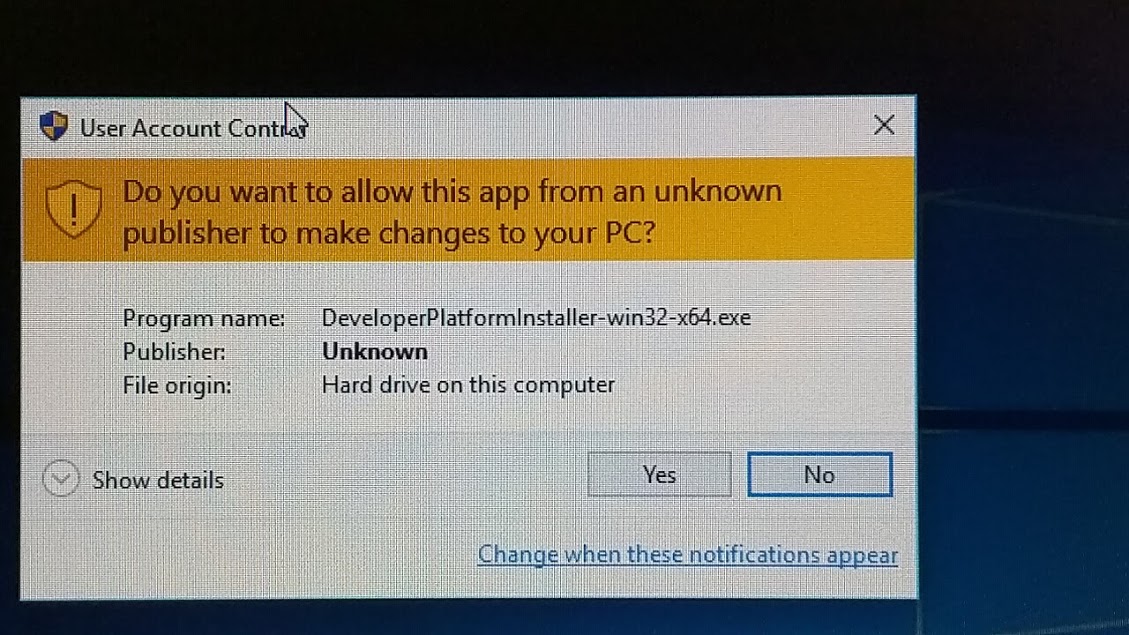The width and height of the screenshot is (1129, 635).
Task: Click the 'make changes to your PC?' text
Action: (x=476, y=233)
